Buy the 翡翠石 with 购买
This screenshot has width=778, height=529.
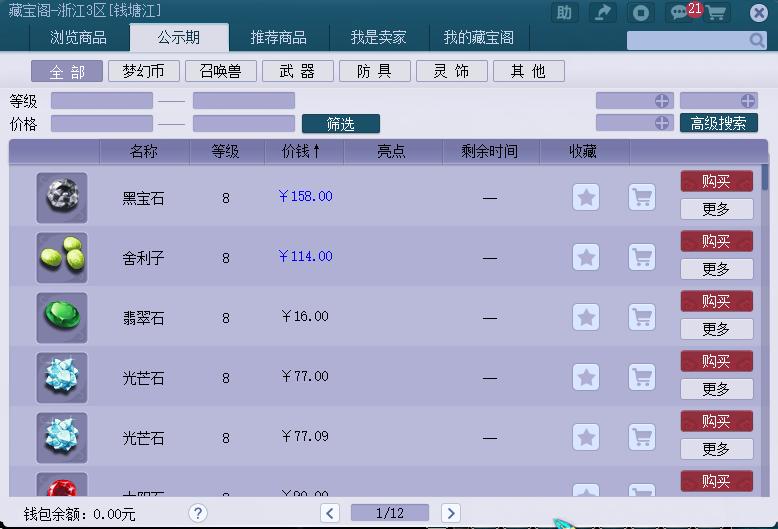tap(716, 301)
